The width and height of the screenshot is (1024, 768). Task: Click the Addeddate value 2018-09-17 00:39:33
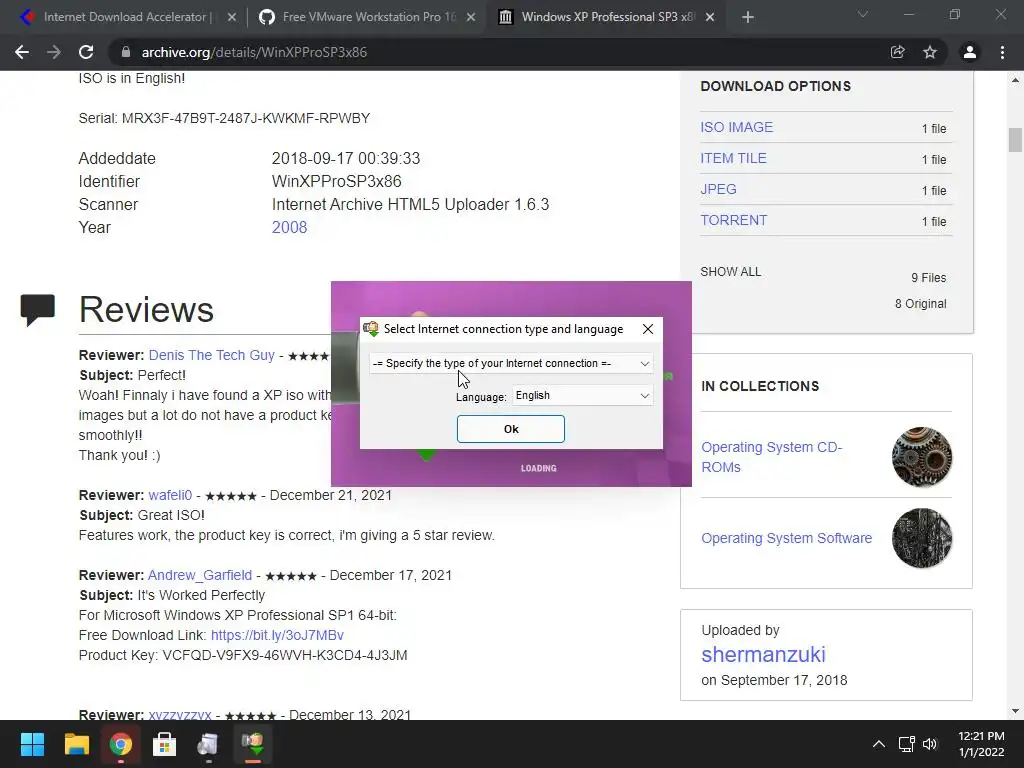tap(346, 159)
